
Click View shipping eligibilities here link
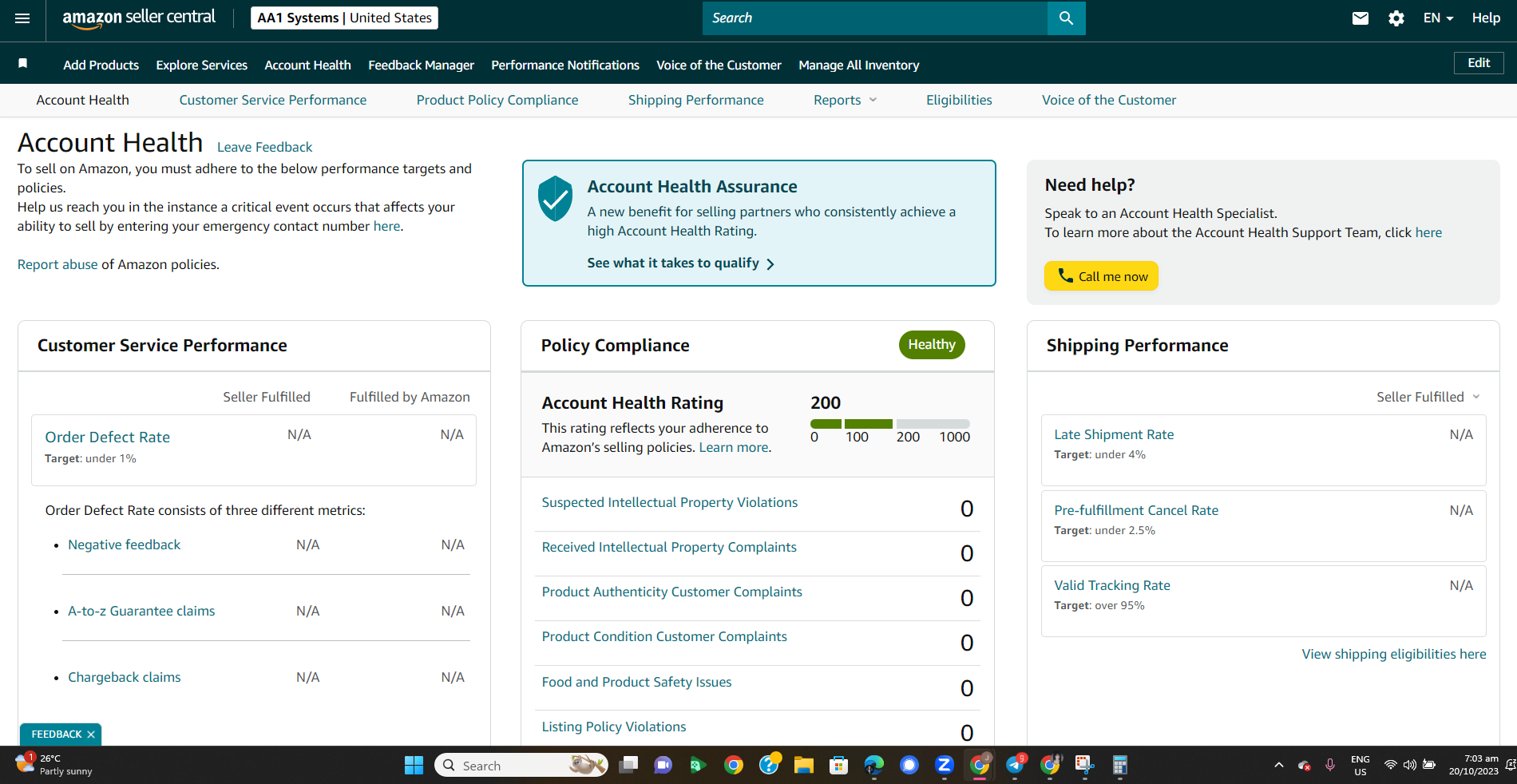click(1394, 654)
